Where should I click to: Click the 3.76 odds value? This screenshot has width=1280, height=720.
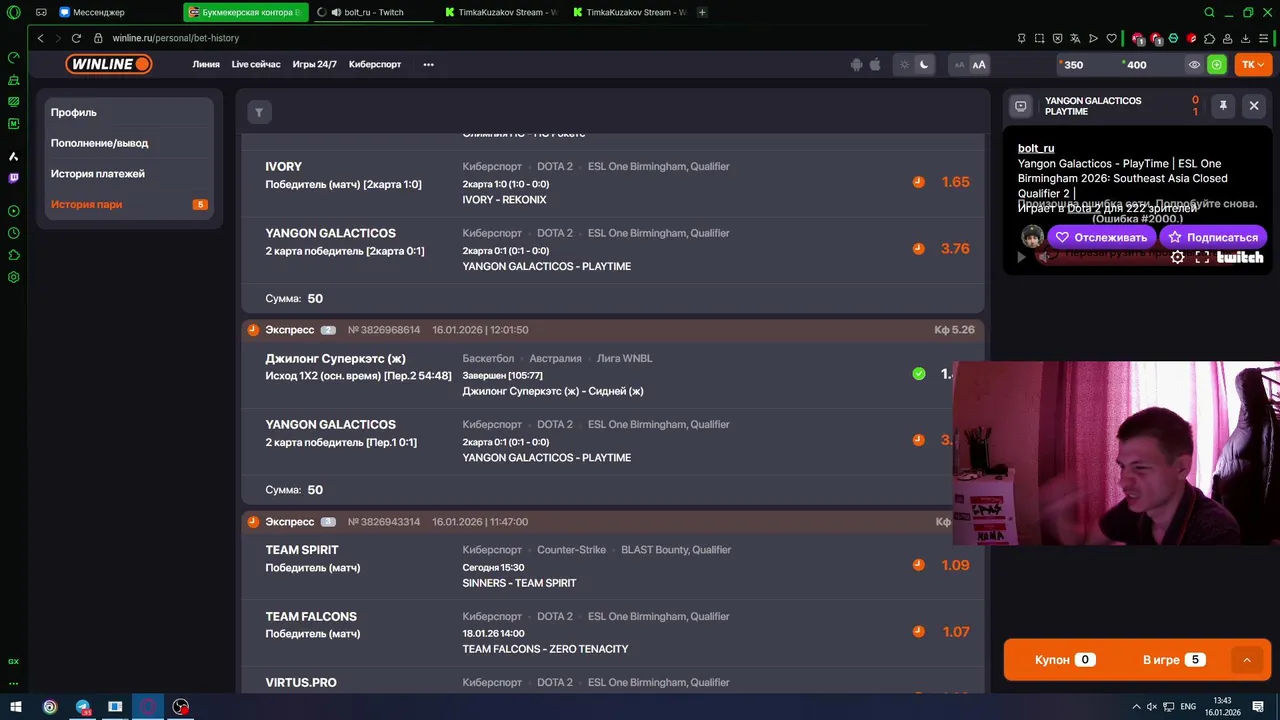pyautogui.click(x=955, y=249)
